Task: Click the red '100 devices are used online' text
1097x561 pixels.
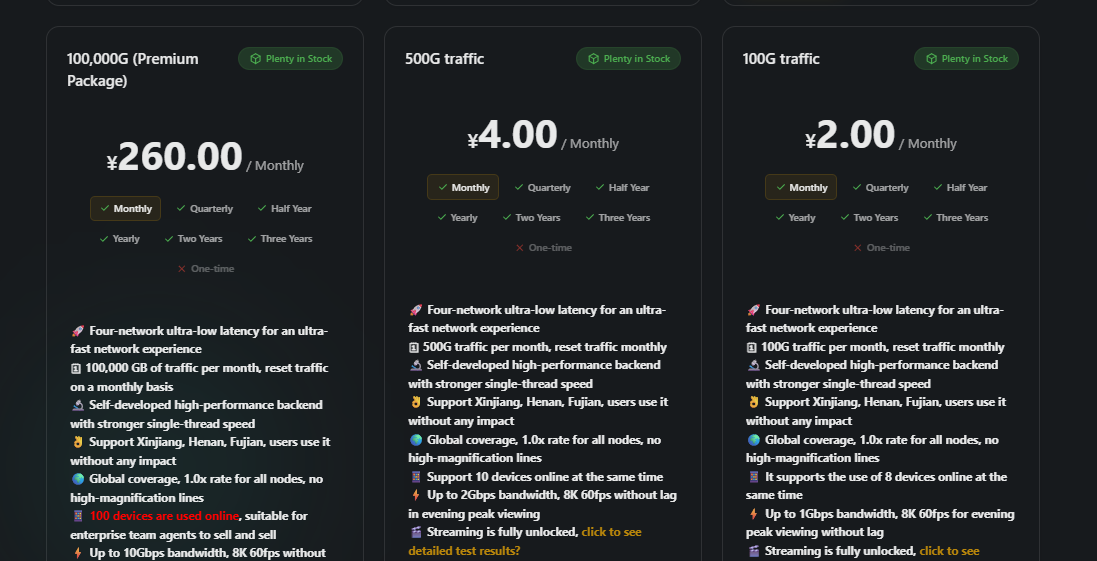Action: (x=165, y=516)
